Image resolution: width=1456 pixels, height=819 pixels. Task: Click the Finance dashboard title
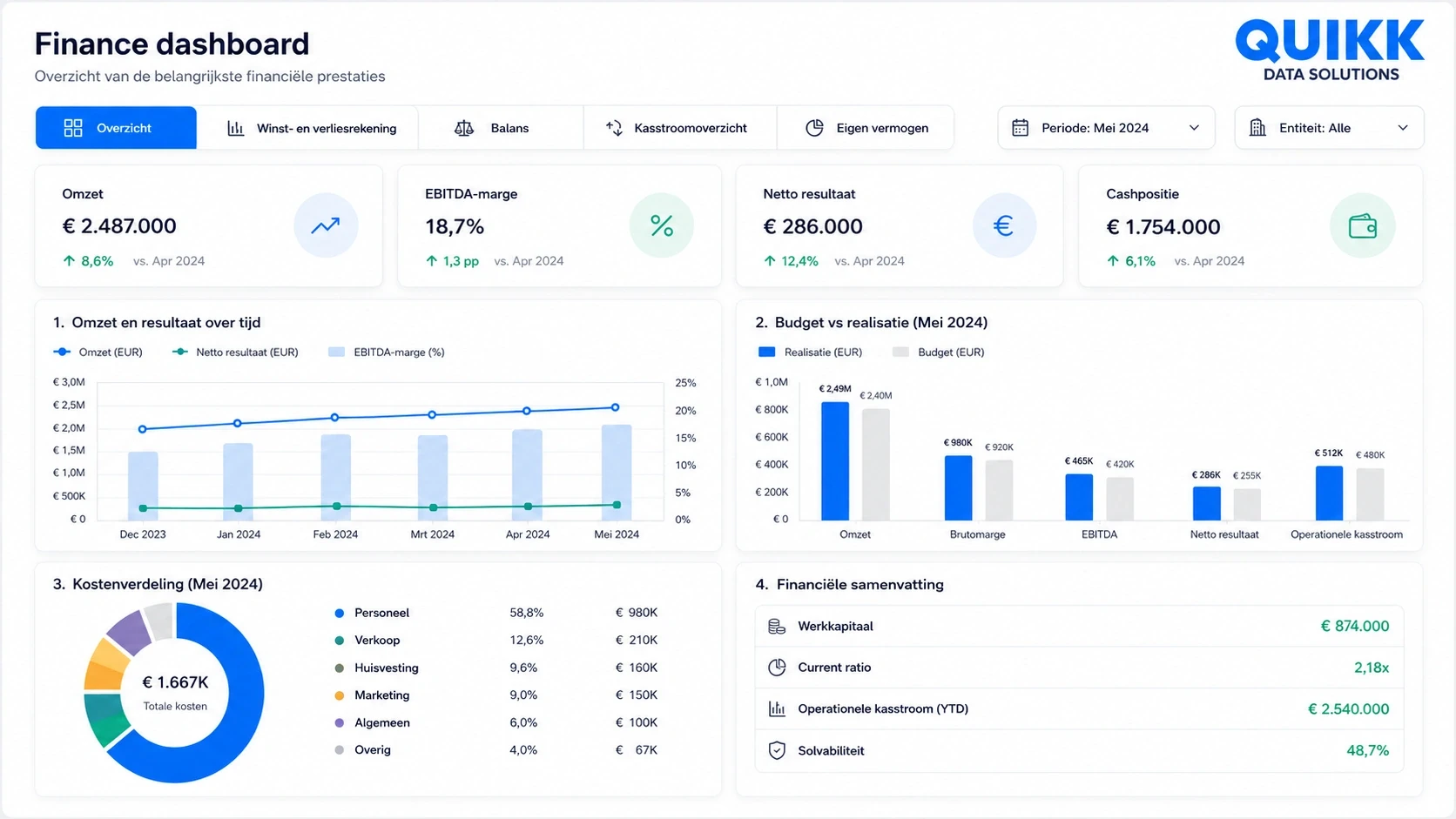[172, 44]
